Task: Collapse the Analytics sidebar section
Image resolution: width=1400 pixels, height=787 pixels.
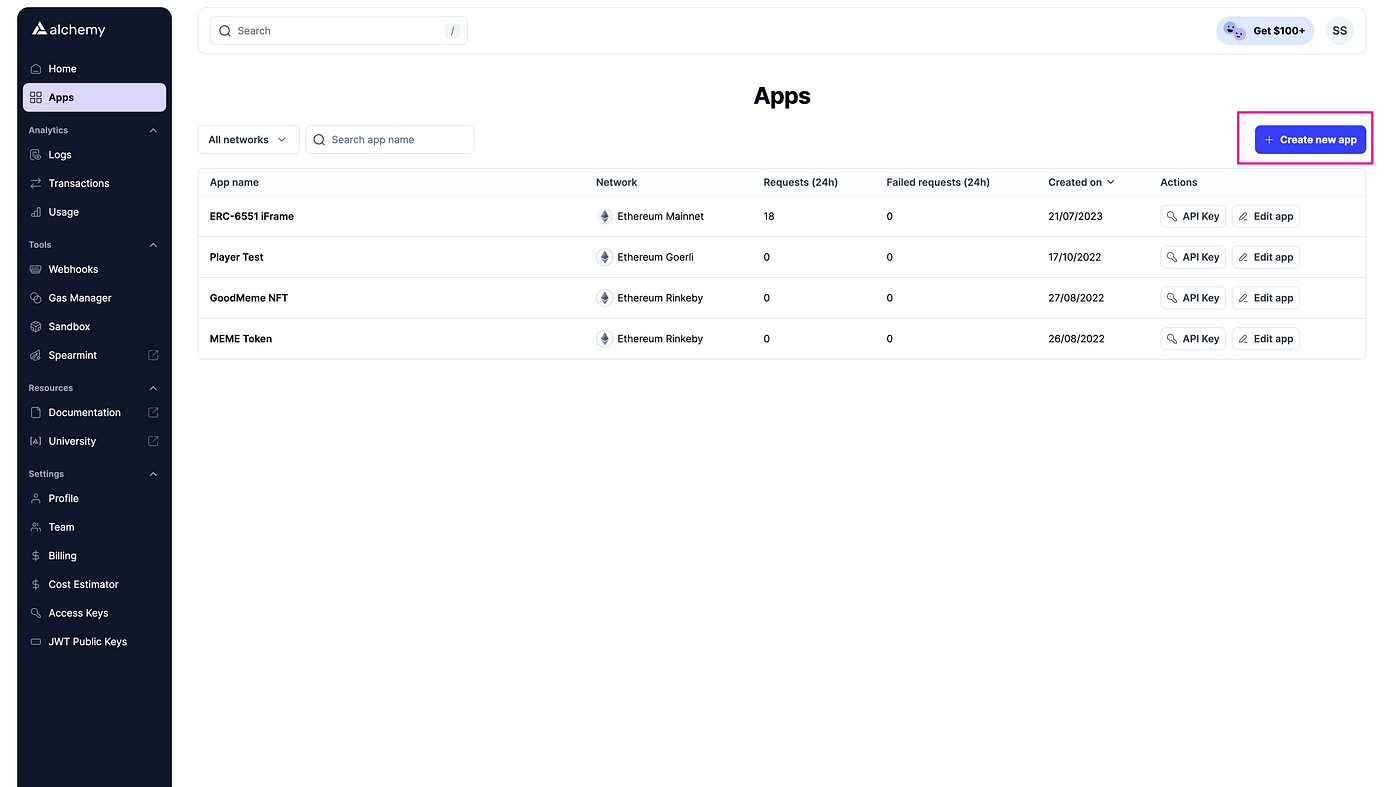Action: pyautogui.click(x=153, y=130)
